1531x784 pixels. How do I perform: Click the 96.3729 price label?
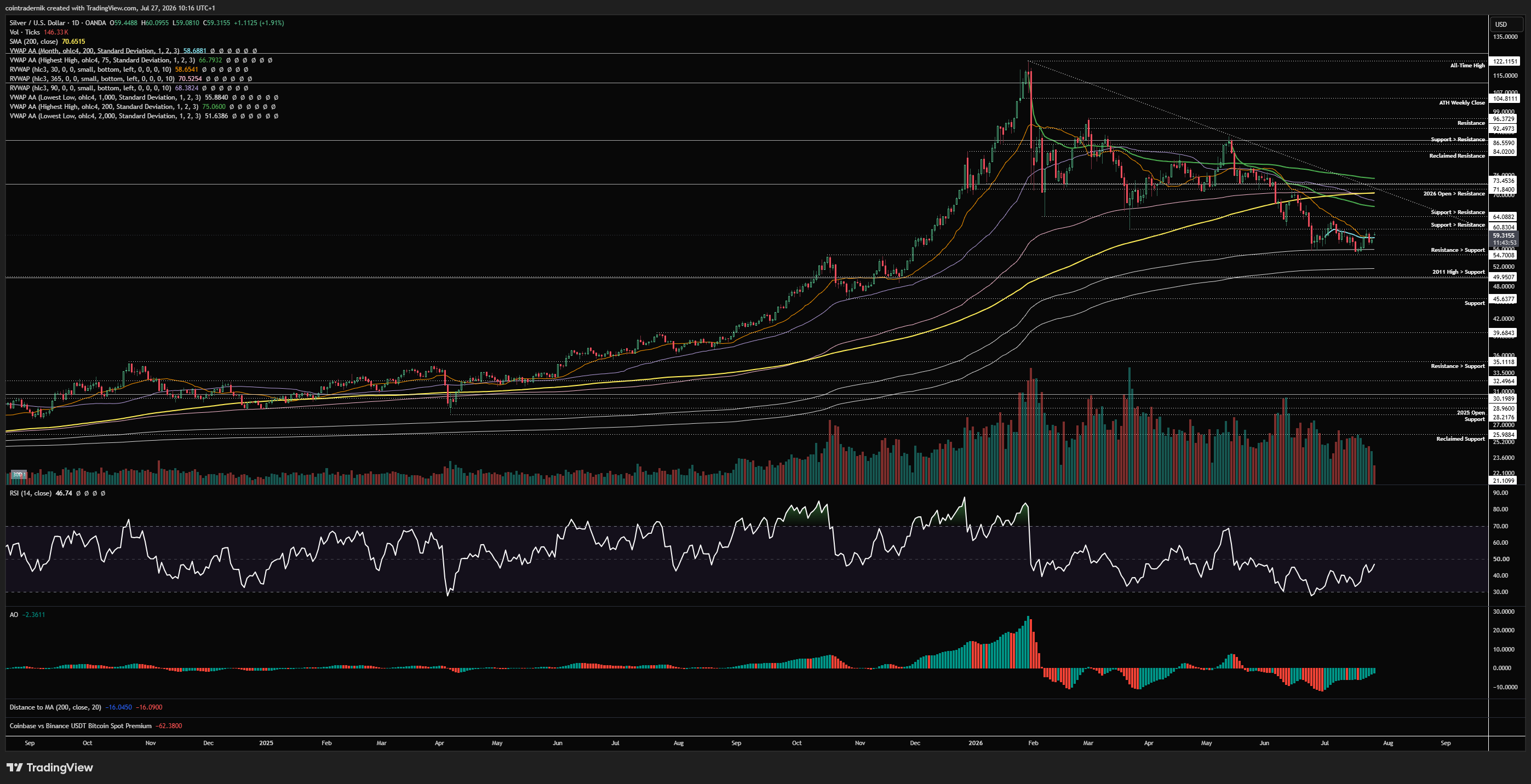(1504, 119)
